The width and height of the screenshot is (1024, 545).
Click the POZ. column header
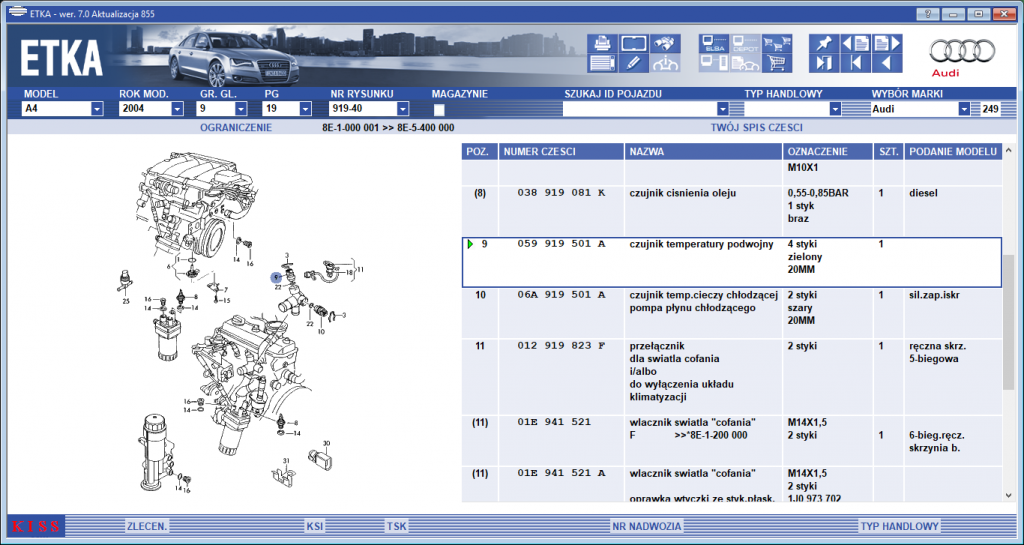[480, 151]
